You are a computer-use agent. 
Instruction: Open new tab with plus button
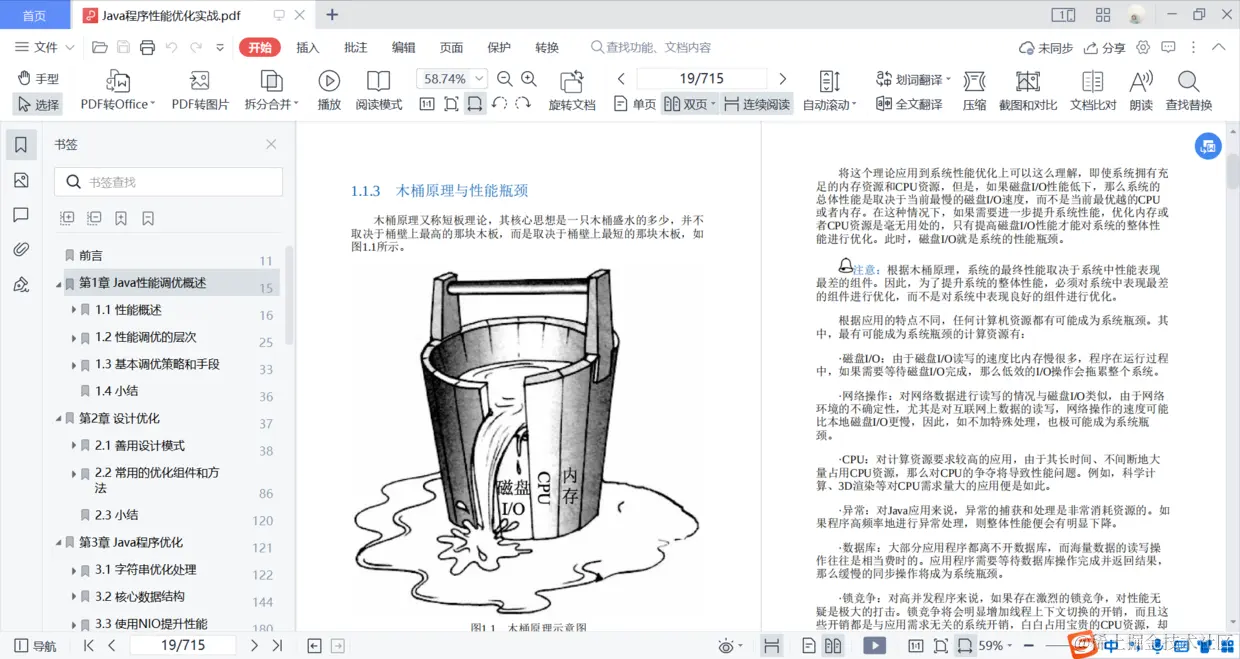tap(332, 15)
